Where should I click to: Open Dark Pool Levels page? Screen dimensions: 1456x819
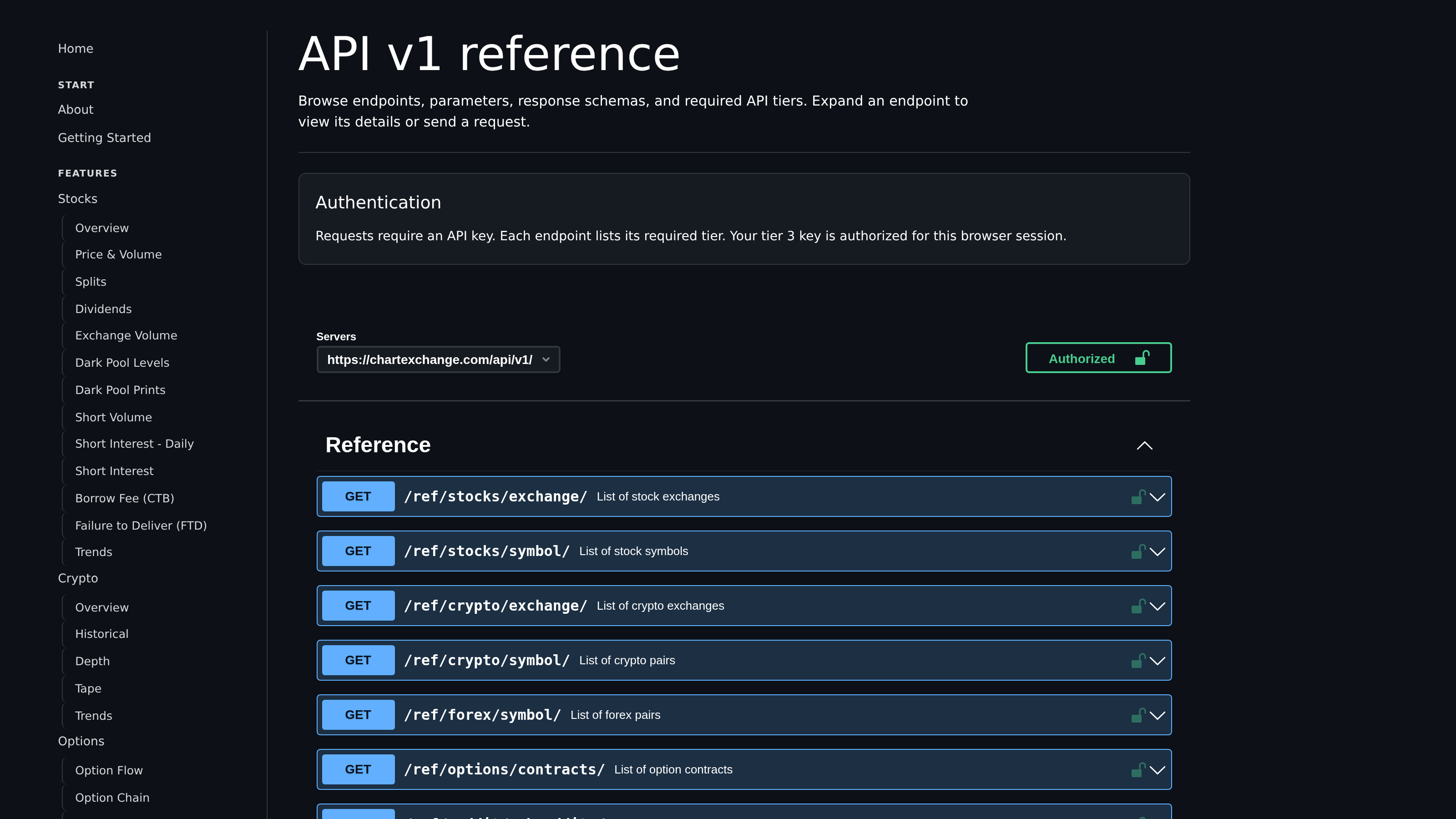click(122, 363)
